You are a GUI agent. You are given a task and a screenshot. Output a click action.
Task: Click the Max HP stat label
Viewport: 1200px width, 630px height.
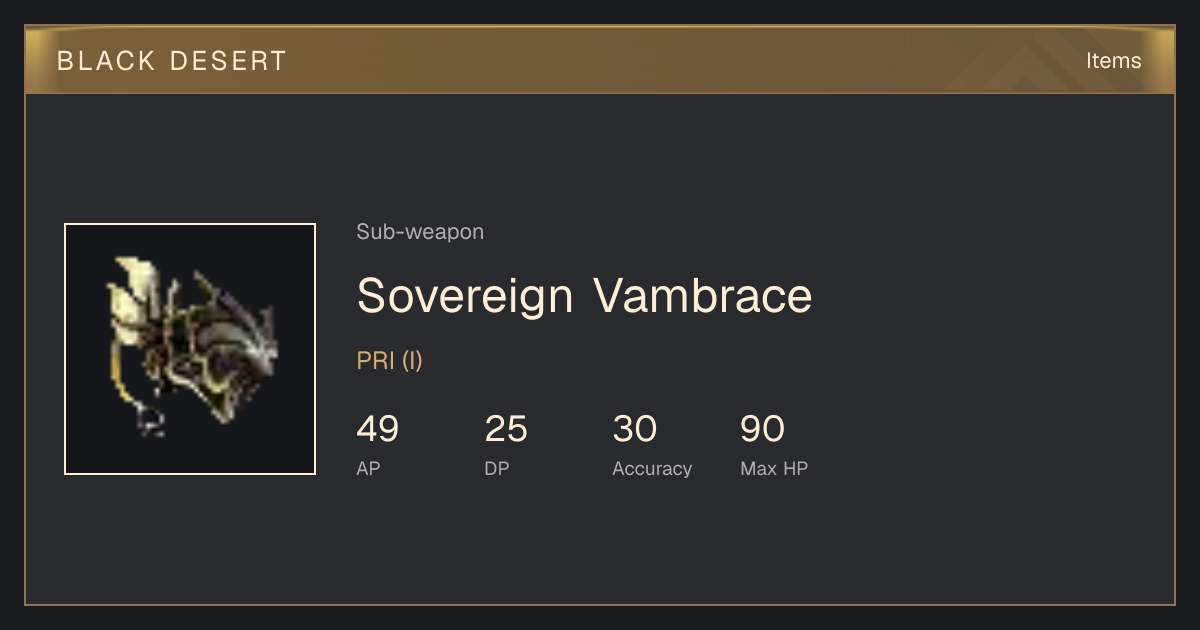774,468
